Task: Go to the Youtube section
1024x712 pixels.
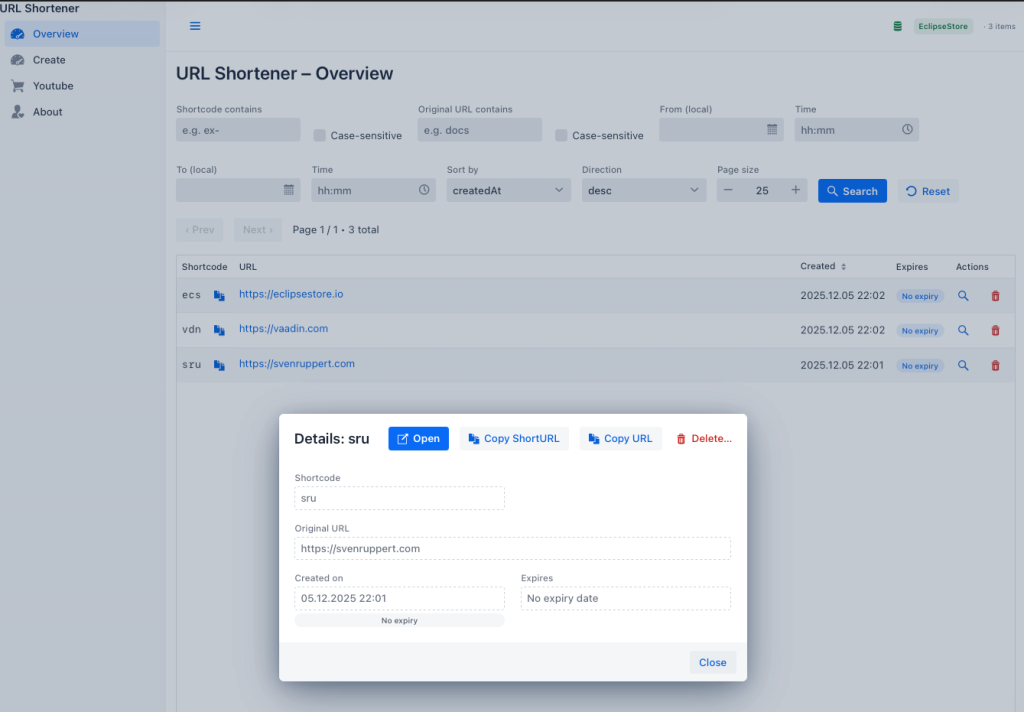Action: click(55, 86)
